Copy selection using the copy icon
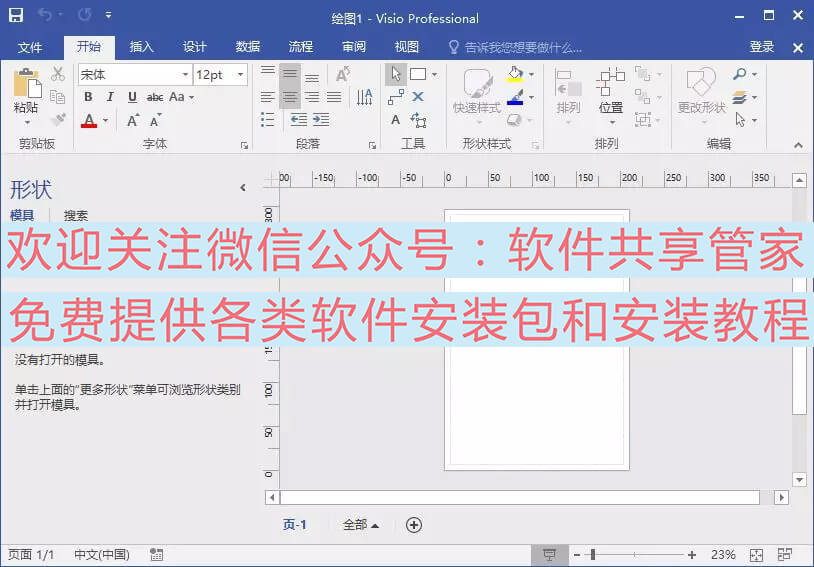The width and height of the screenshot is (814, 567). coord(58,97)
